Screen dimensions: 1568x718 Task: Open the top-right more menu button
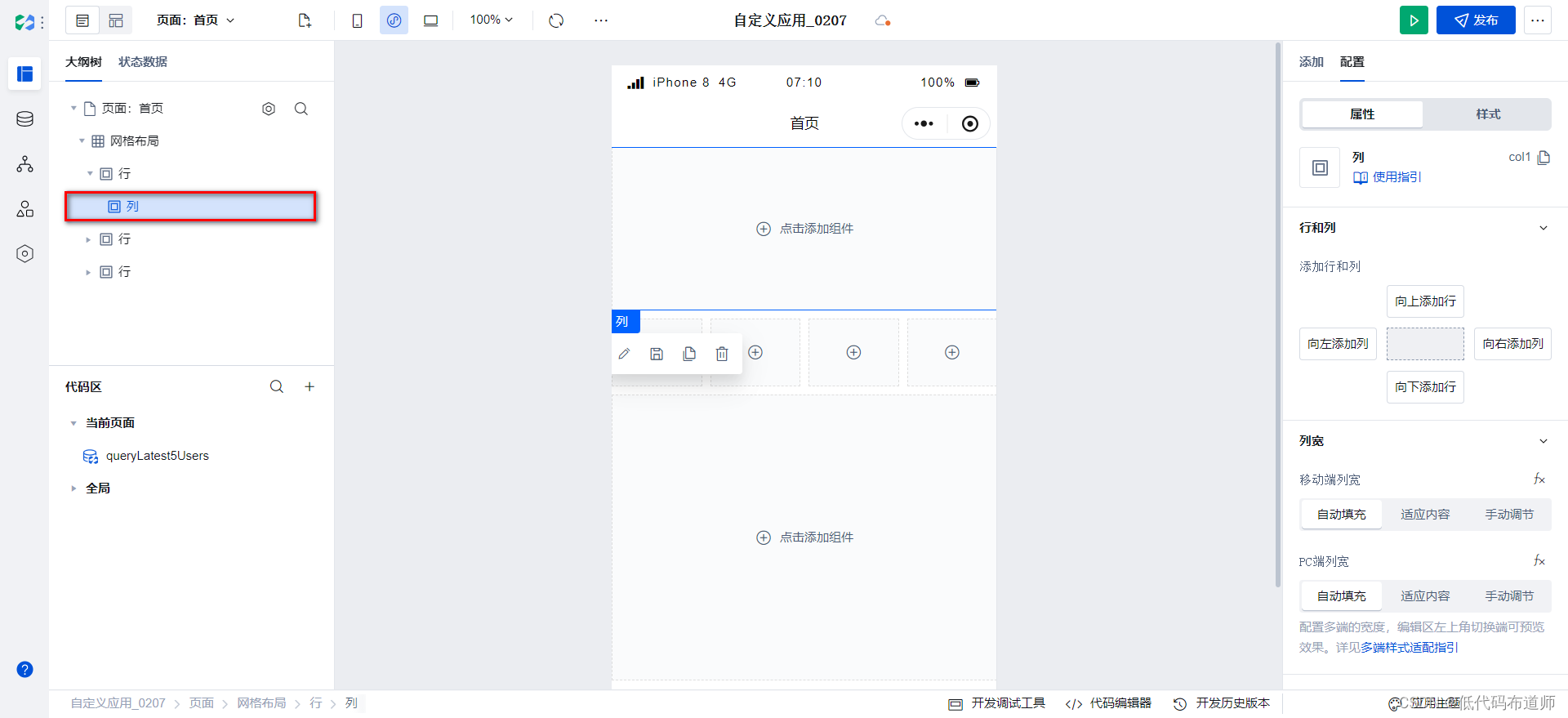[x=1538, y=20]
